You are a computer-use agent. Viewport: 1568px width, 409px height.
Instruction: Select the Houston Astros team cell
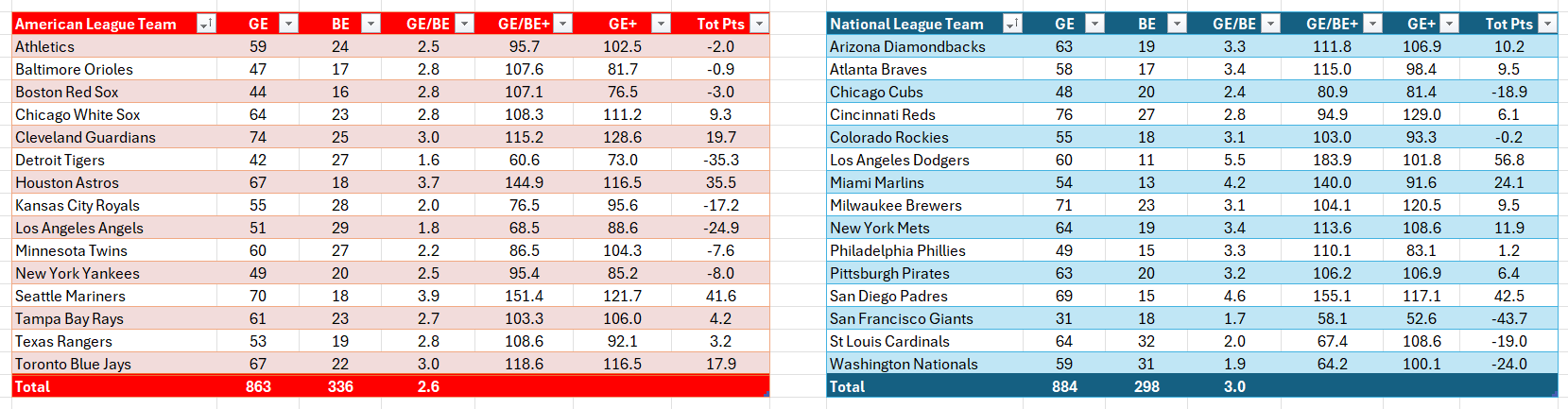(114, 182)
